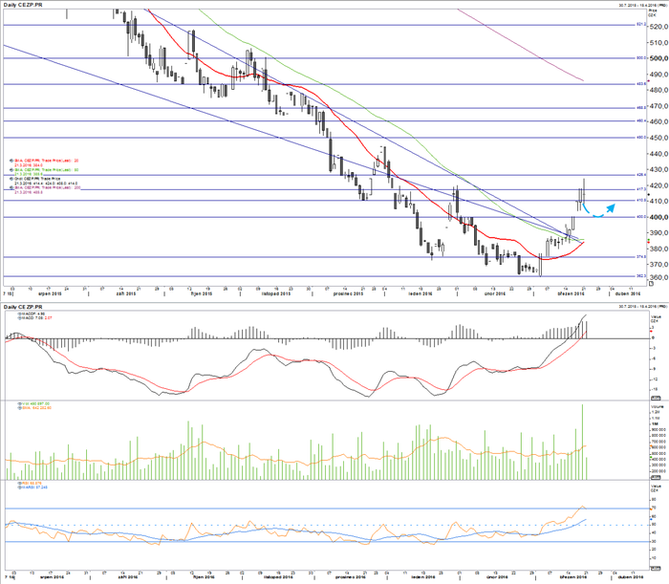Click the MACD line legend icon

(x=19, y=318)
